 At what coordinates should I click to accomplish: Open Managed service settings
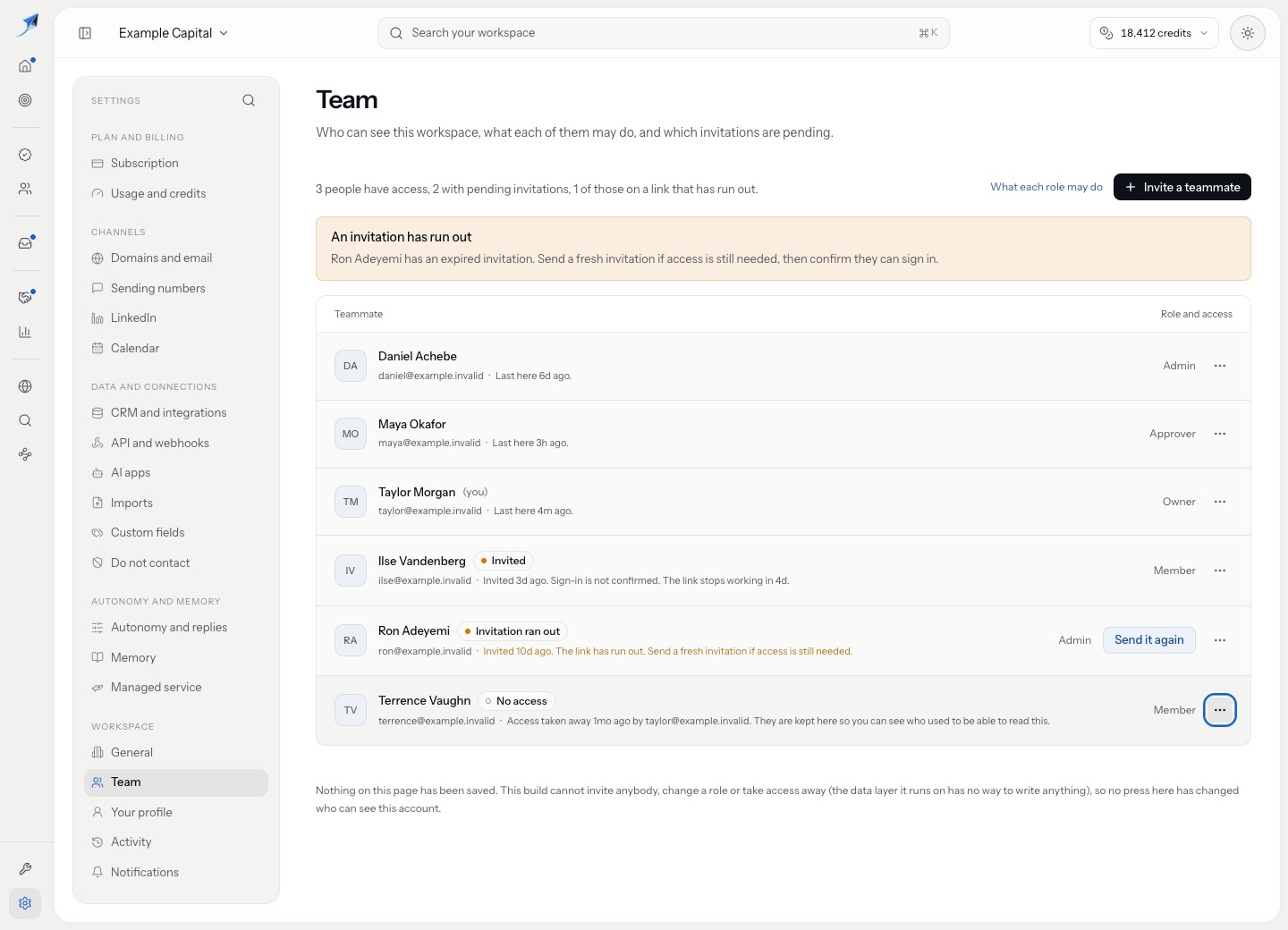pos(176,687)
